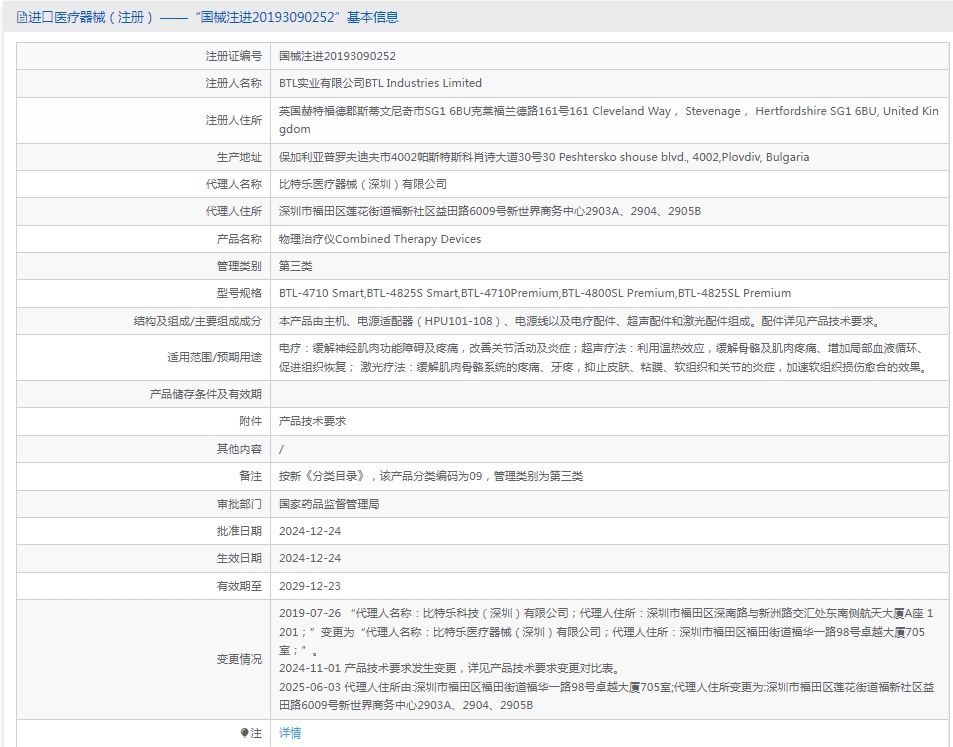Open the 详情 link
Image resolution: width=953 pixels, height=747 pixels.
(x=290, y=733)
